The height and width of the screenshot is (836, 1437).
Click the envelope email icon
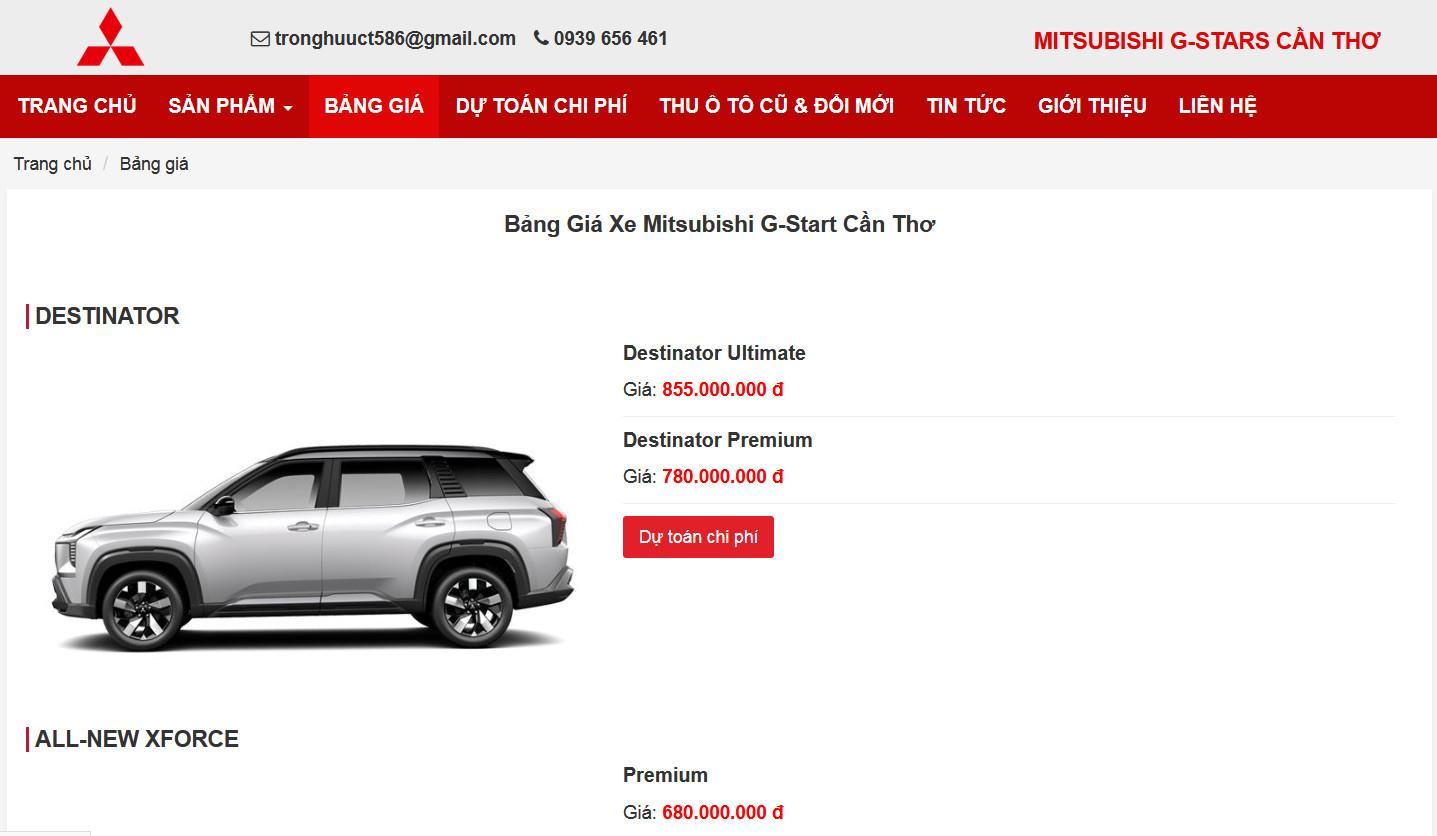click(x=260, y=39)
